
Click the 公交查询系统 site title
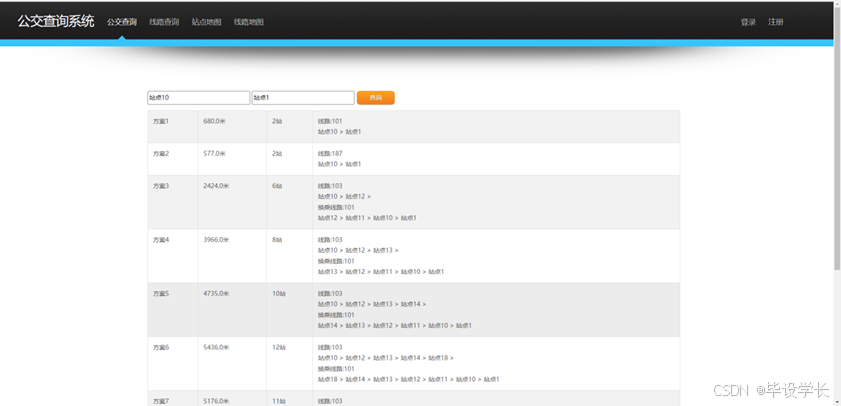[56, 21]
